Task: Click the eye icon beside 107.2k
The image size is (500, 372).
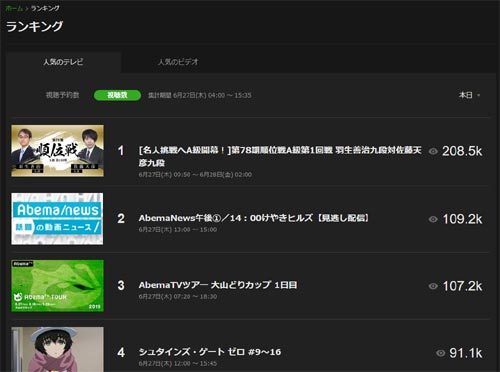Action: click(433, 286)
